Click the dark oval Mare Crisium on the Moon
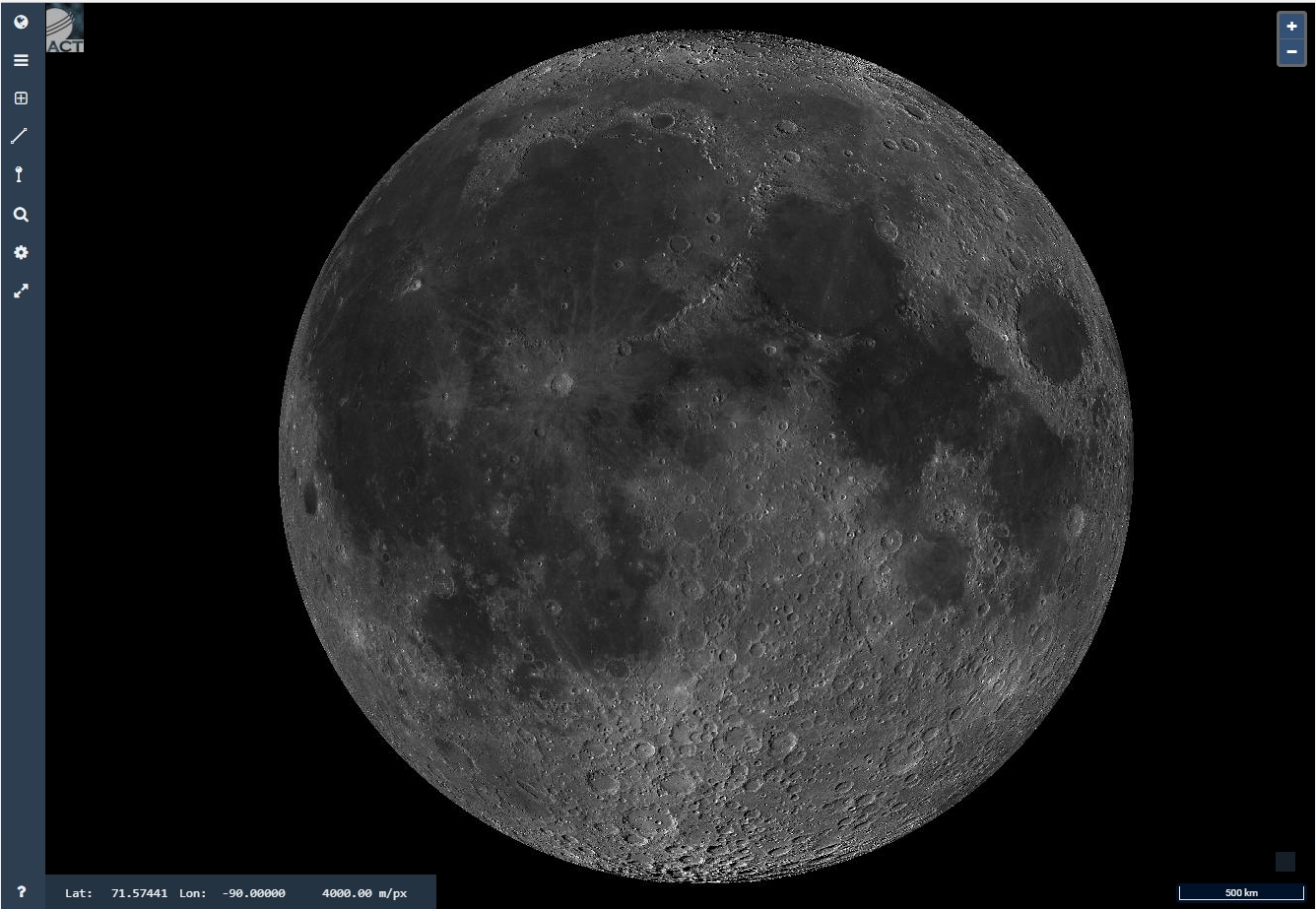1316x909 pixels. tap(1051, 333)
